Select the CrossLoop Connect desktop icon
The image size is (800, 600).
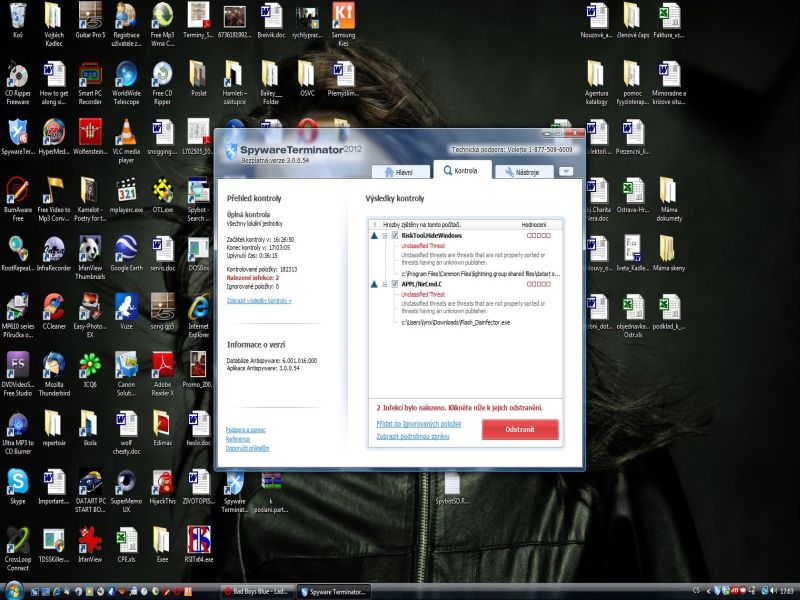pos(17,549)
